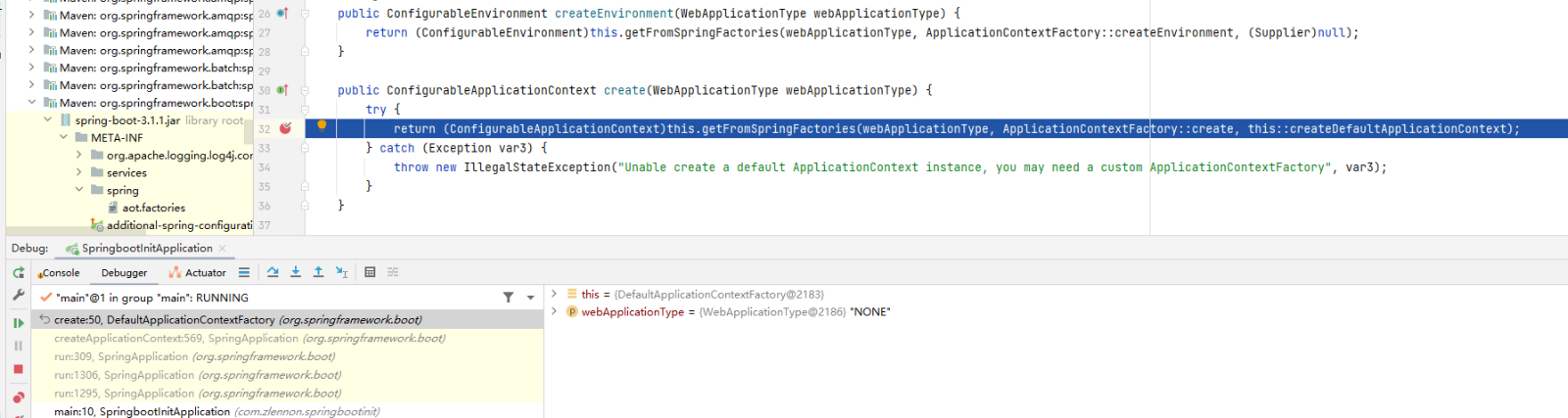Collapse the spring folder
1568x418 pixels.
pos(79,190)
